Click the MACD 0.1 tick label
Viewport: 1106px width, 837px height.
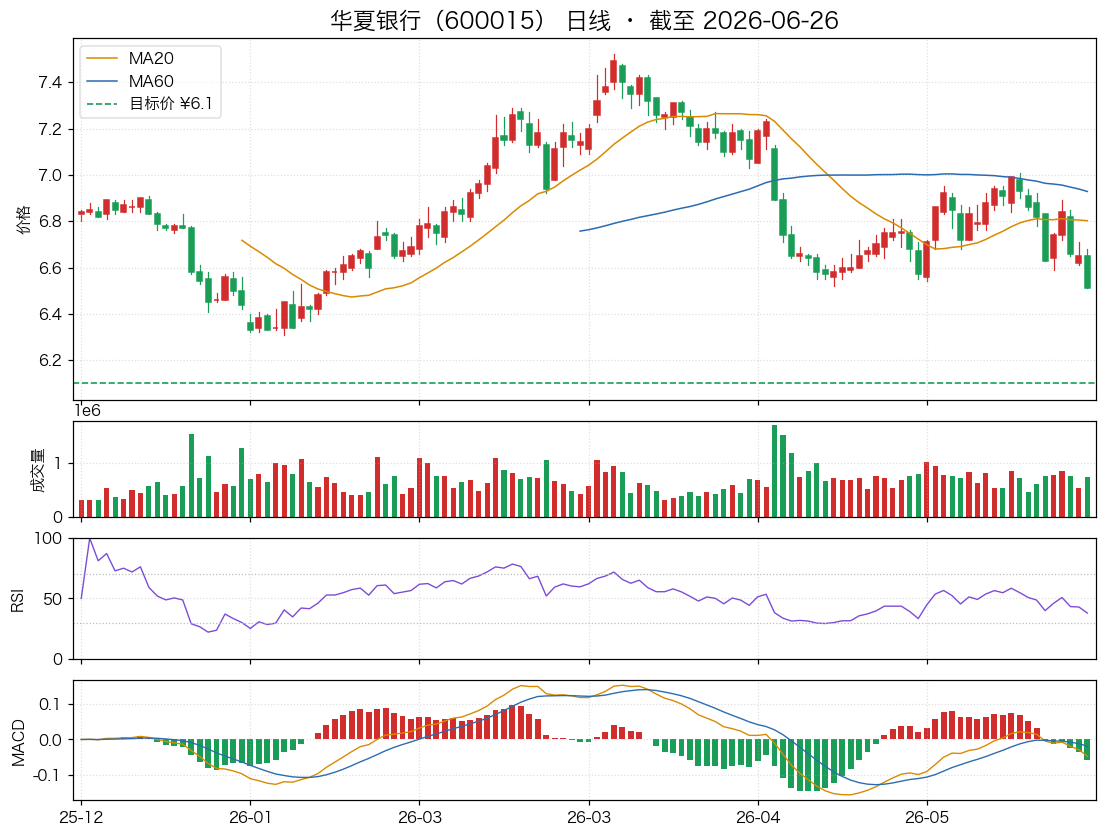tap(49, 704)
